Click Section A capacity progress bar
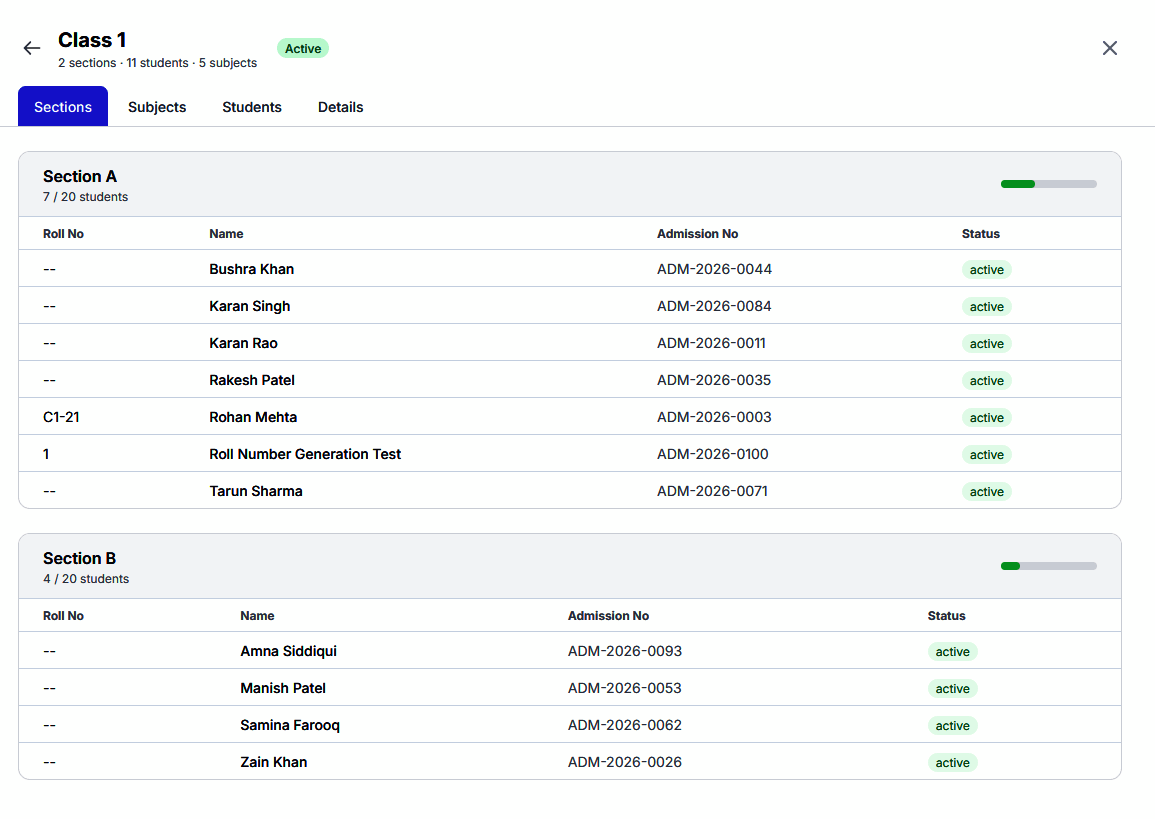1155x819 pixels. (1048, 184)
